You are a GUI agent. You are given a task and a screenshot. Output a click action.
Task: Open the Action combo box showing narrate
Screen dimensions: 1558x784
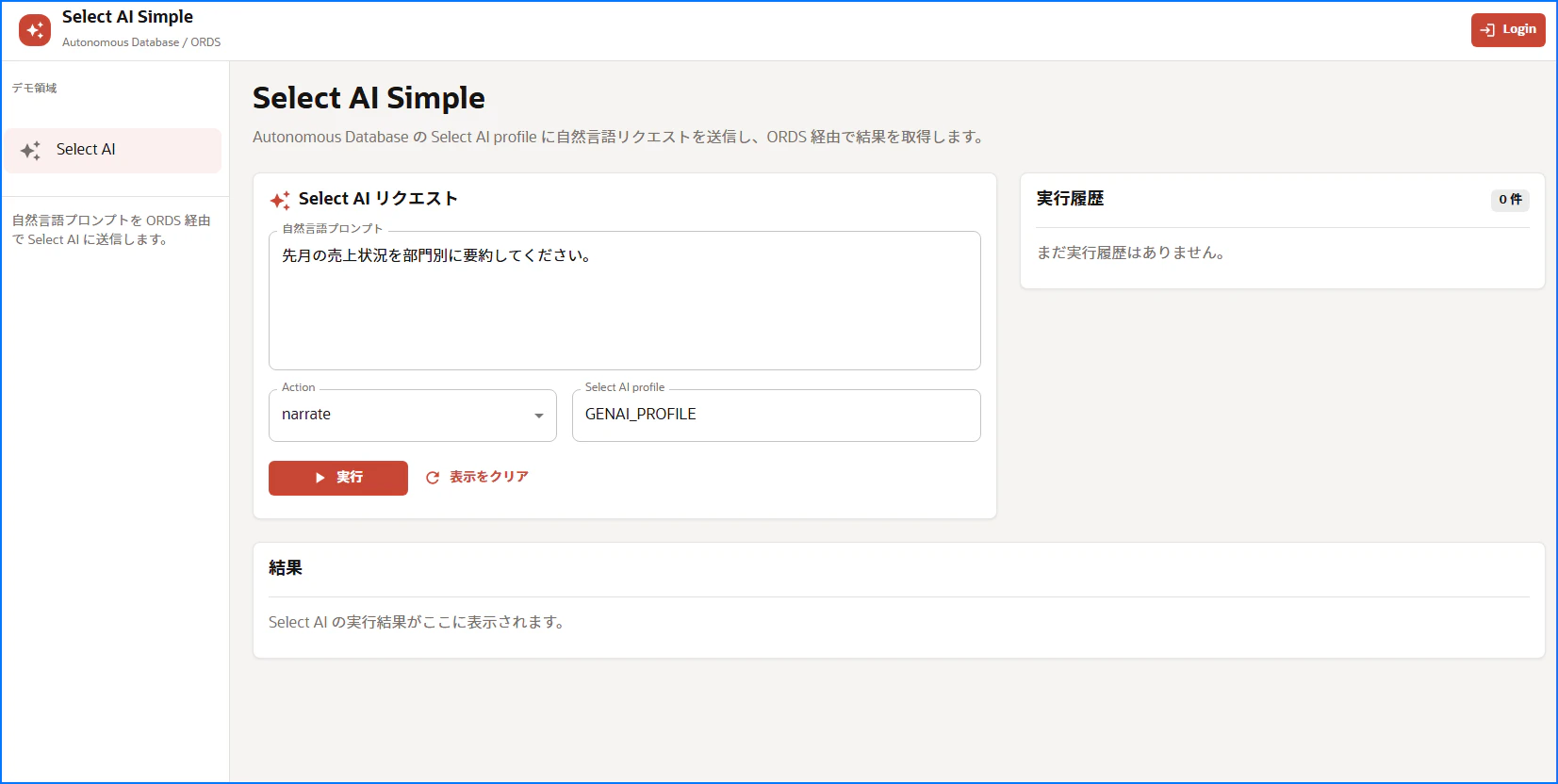(x=413, y=416)
